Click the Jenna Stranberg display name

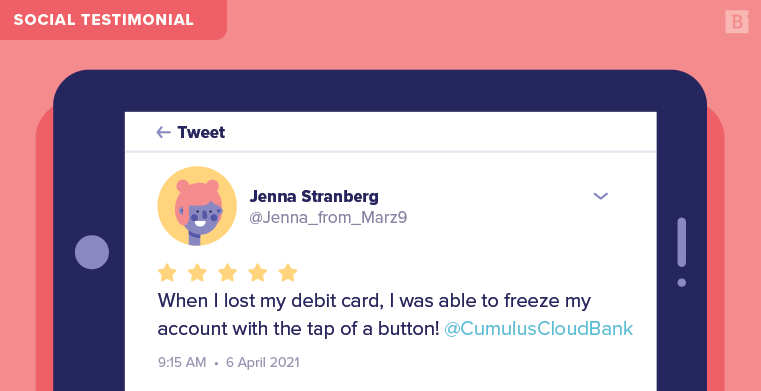pos(314,196)
